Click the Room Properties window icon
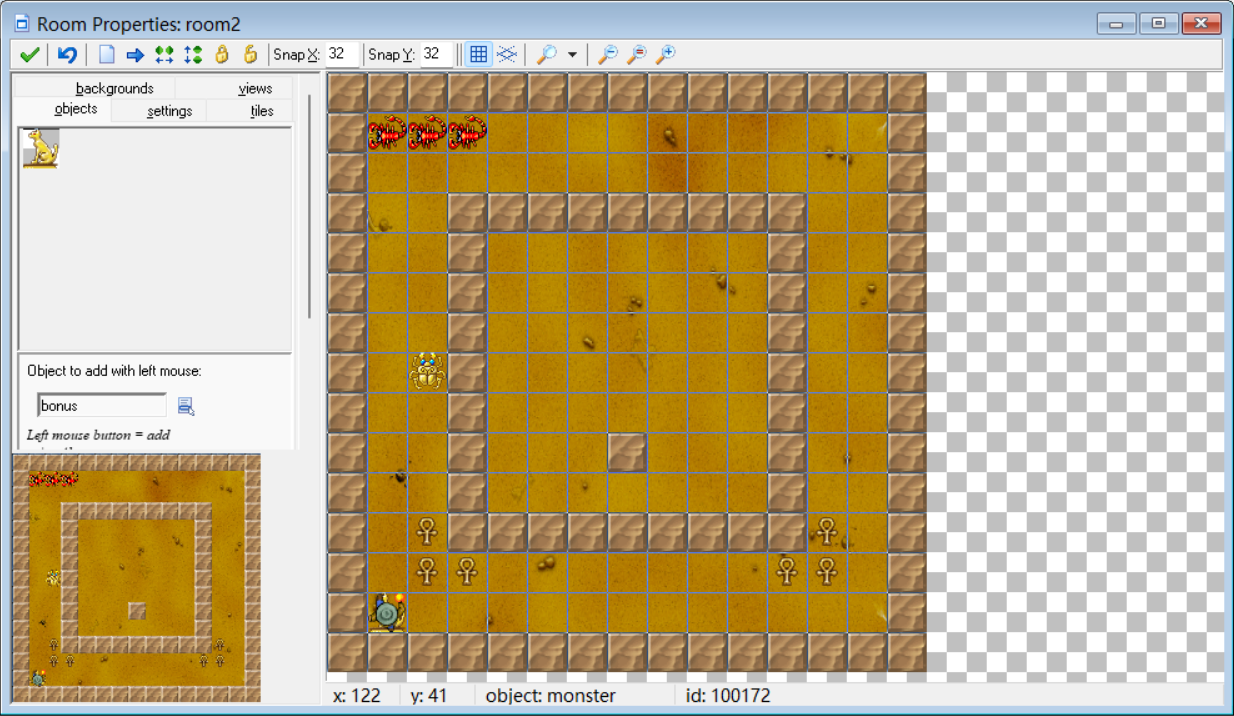1234x716 pixels. tap(22, 23)
